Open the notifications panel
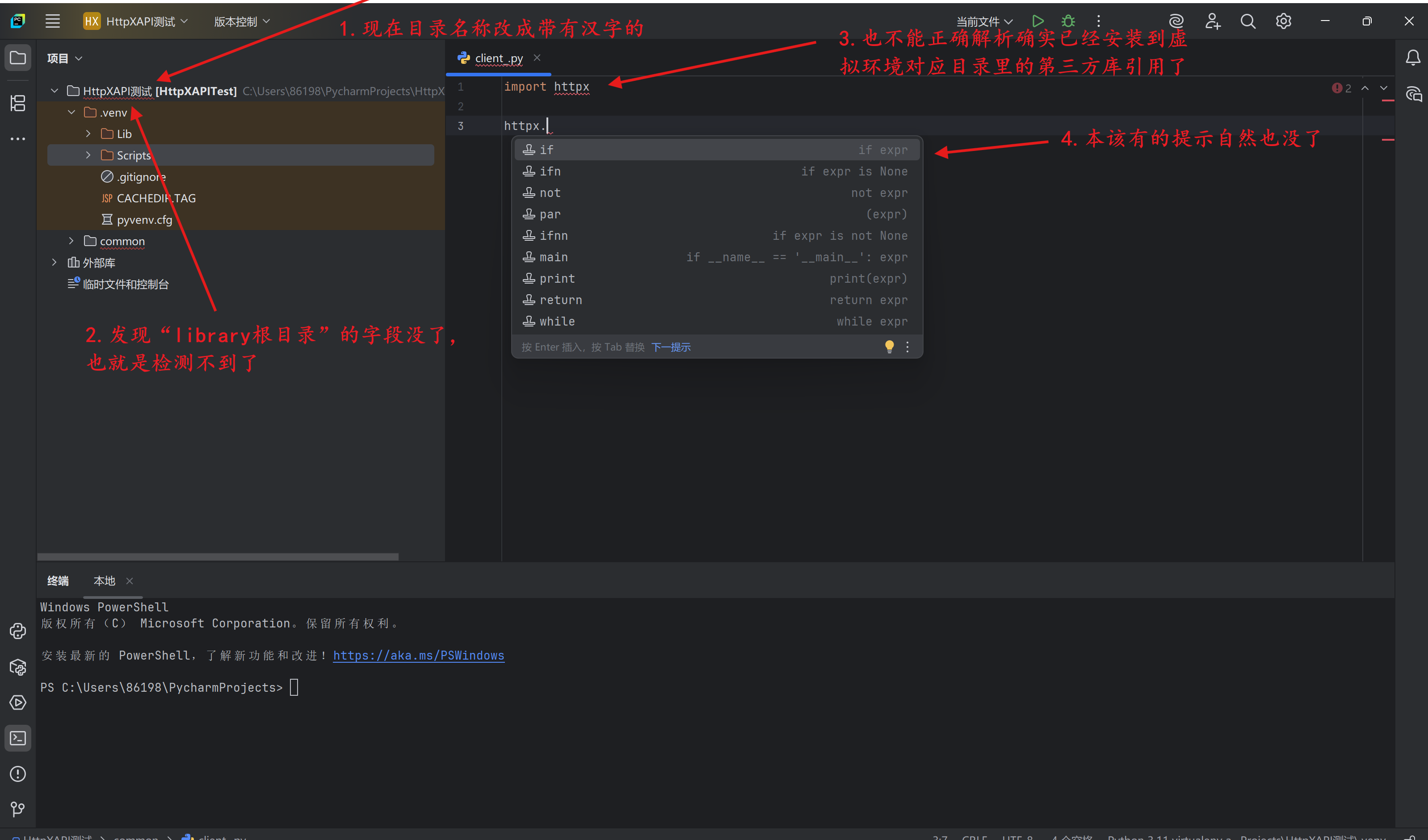This screenshot has height=840, width=1428. [x=1412, y=57]
